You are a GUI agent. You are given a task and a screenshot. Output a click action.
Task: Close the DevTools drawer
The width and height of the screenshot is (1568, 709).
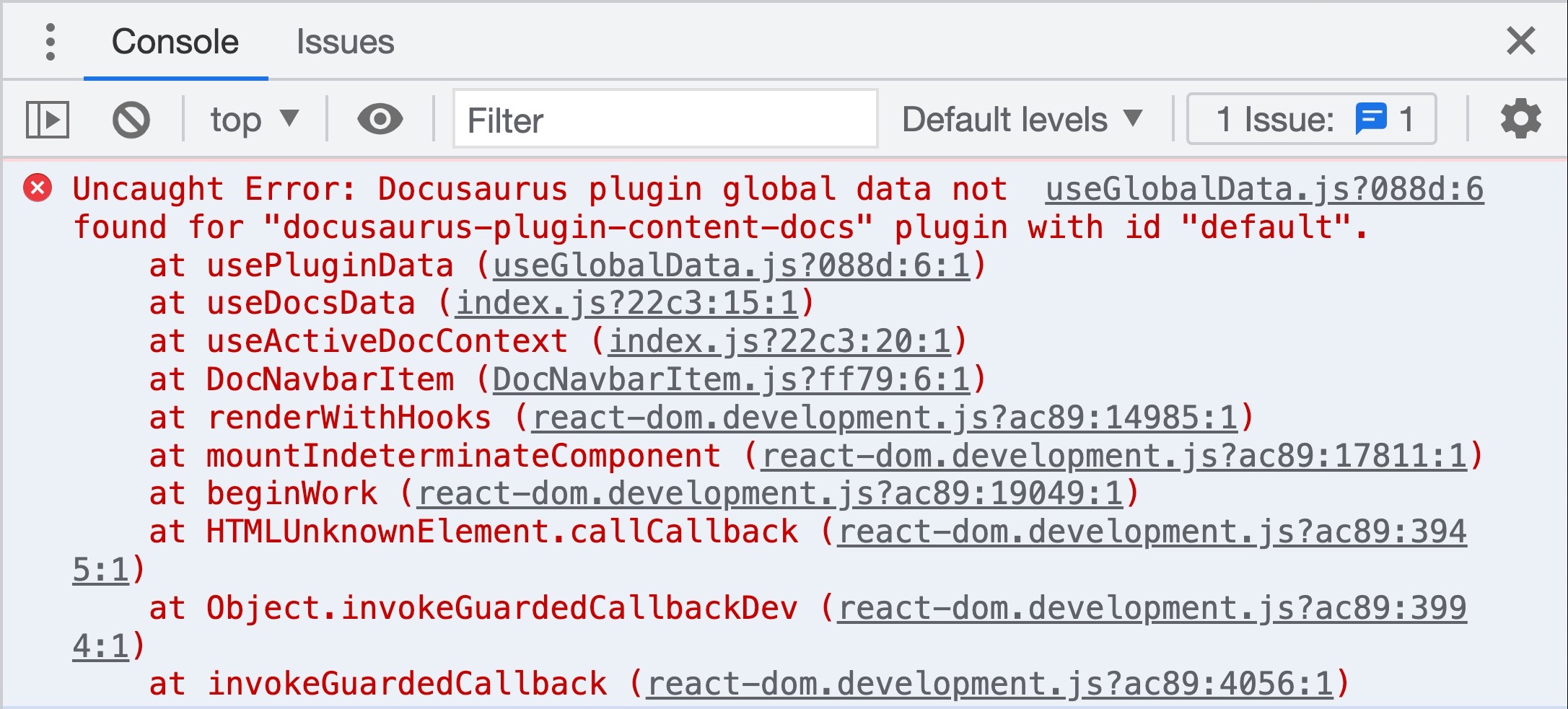[1520, 40]
